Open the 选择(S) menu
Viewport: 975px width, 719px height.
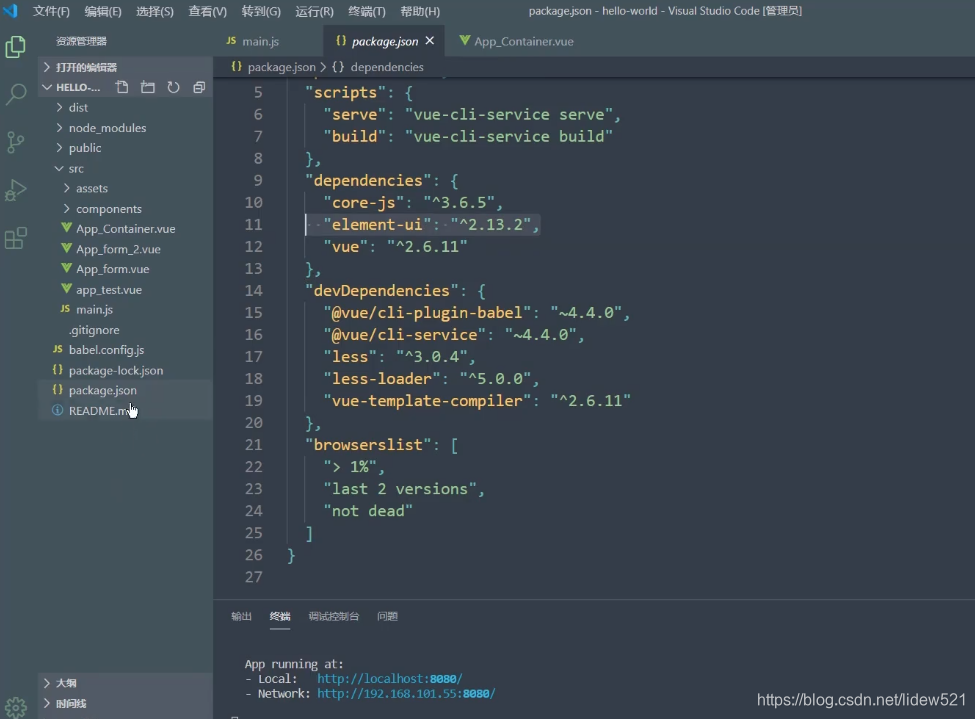tap(155, 11)
